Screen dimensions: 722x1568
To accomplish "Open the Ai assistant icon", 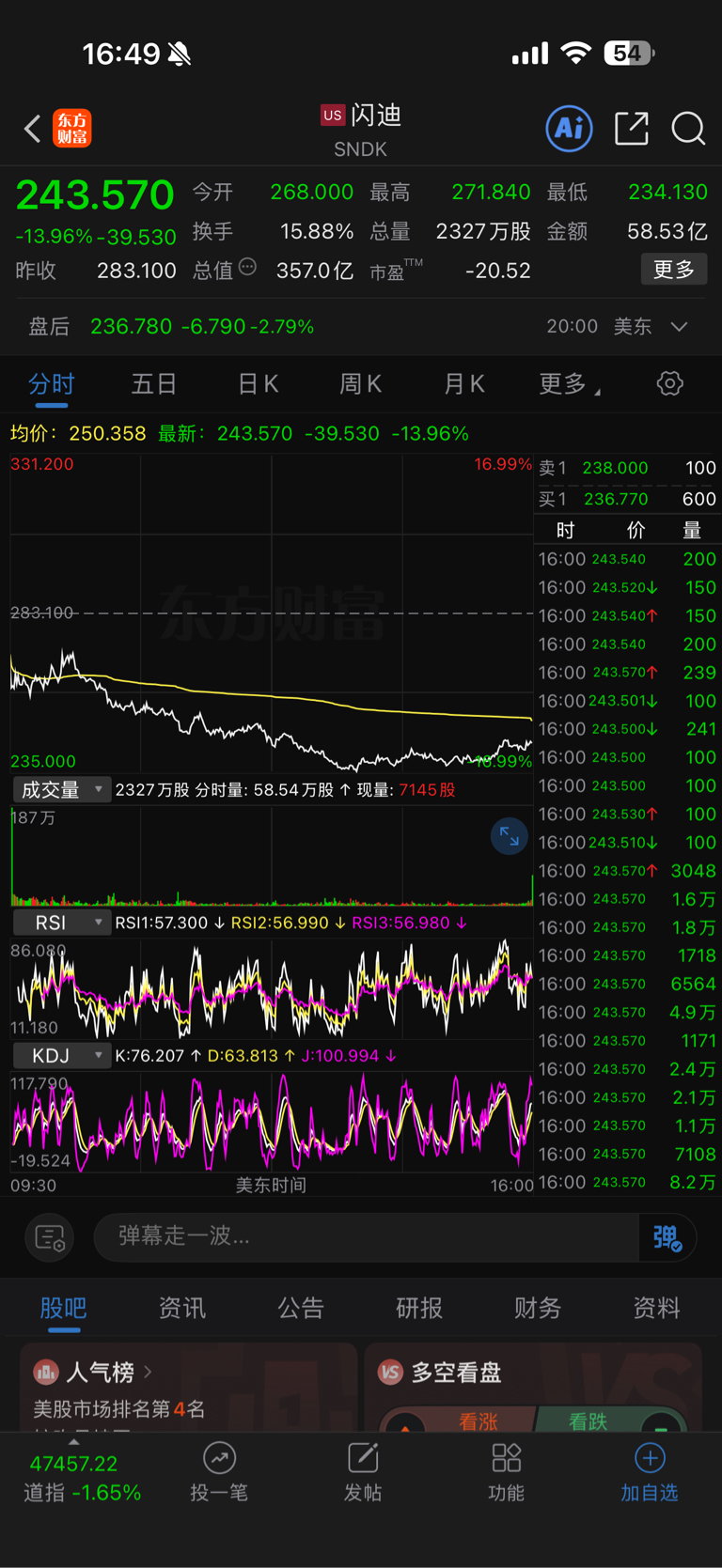I will pyautogui.click(x=569, y=128).
